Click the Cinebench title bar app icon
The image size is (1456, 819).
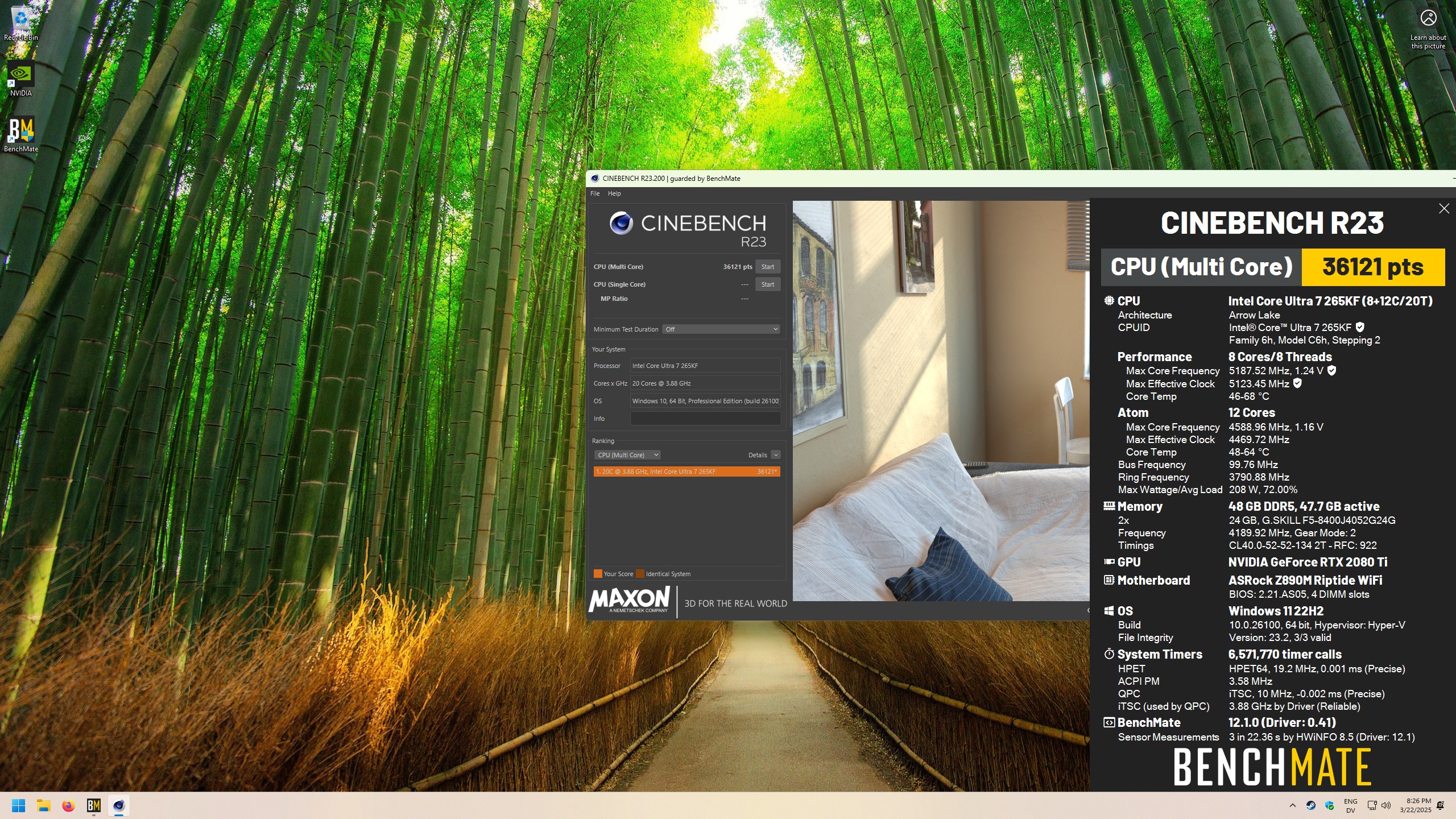coord(595,179)
